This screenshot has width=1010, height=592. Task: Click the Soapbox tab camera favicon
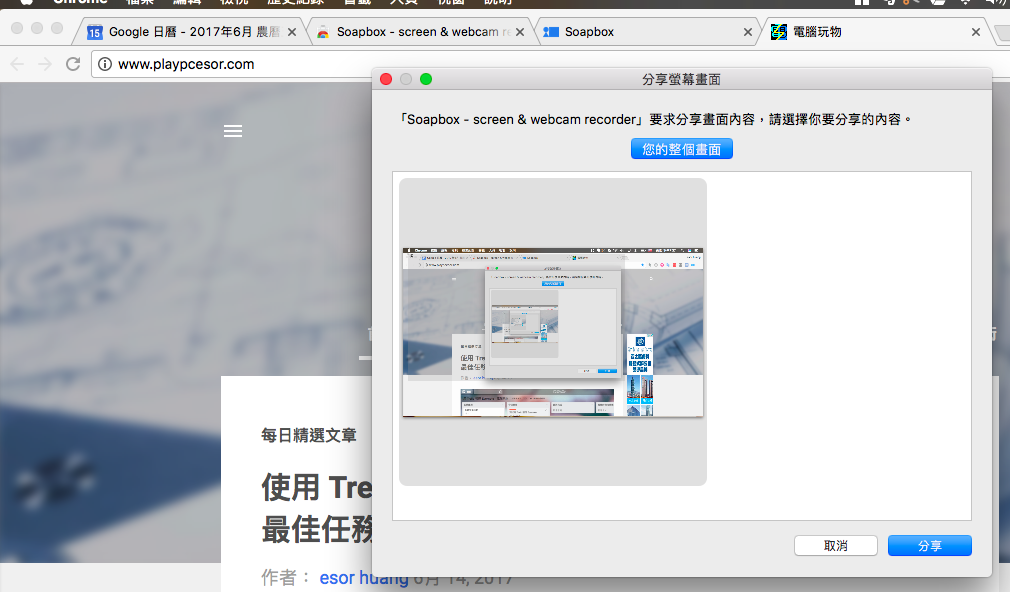tap(551, 32)
